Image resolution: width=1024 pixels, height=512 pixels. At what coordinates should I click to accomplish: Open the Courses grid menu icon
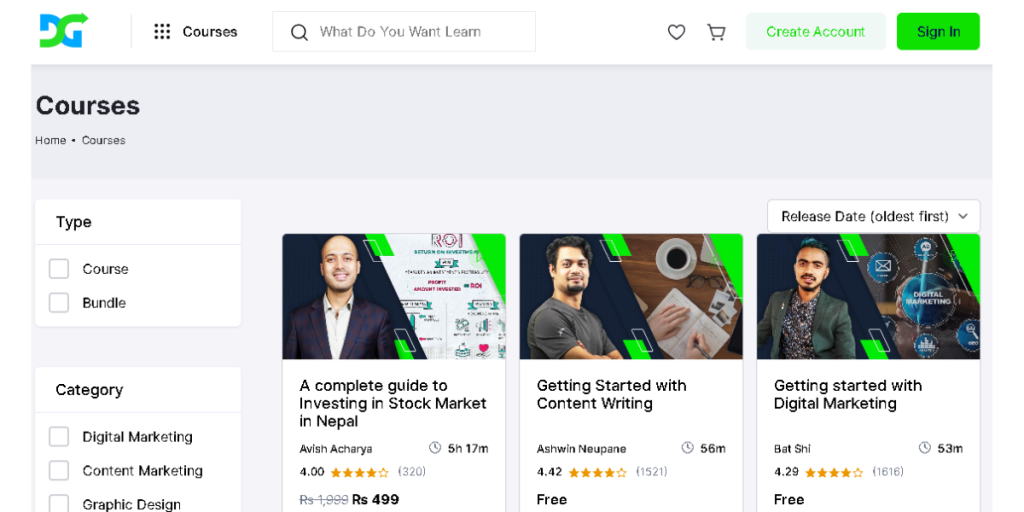pyautogui.click(x=162, y=31)
